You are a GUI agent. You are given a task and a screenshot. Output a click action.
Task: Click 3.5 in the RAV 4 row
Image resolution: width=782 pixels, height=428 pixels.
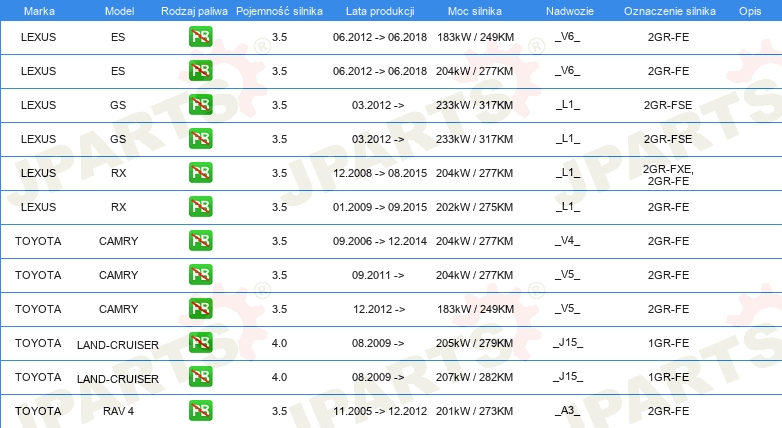(x=279, y=411)
